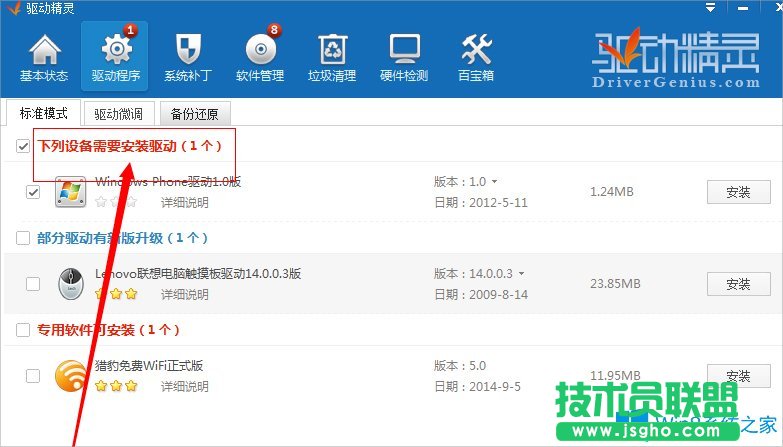
Task: Open 详细说明 for Windows Phone driver
Action: 185,202
